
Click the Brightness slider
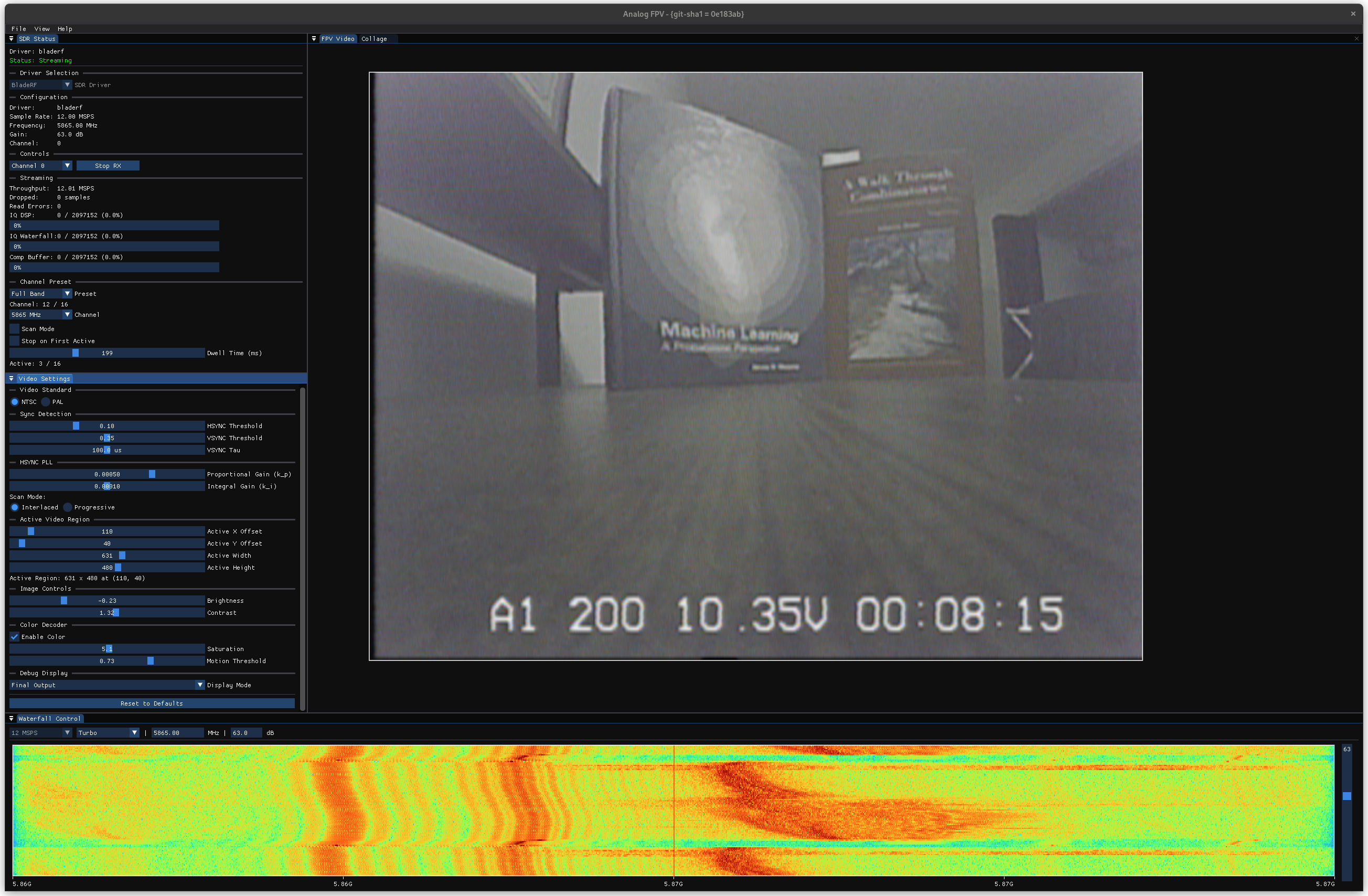pyautogui.click(x=107, y=601)
